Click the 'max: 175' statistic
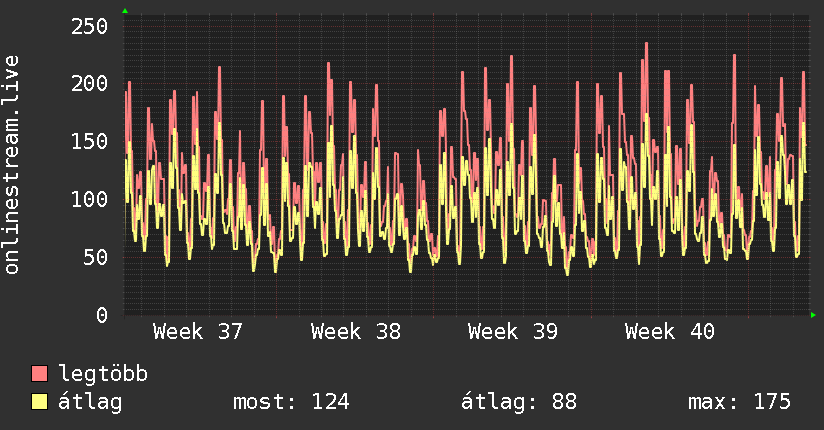 click(739, 402)
